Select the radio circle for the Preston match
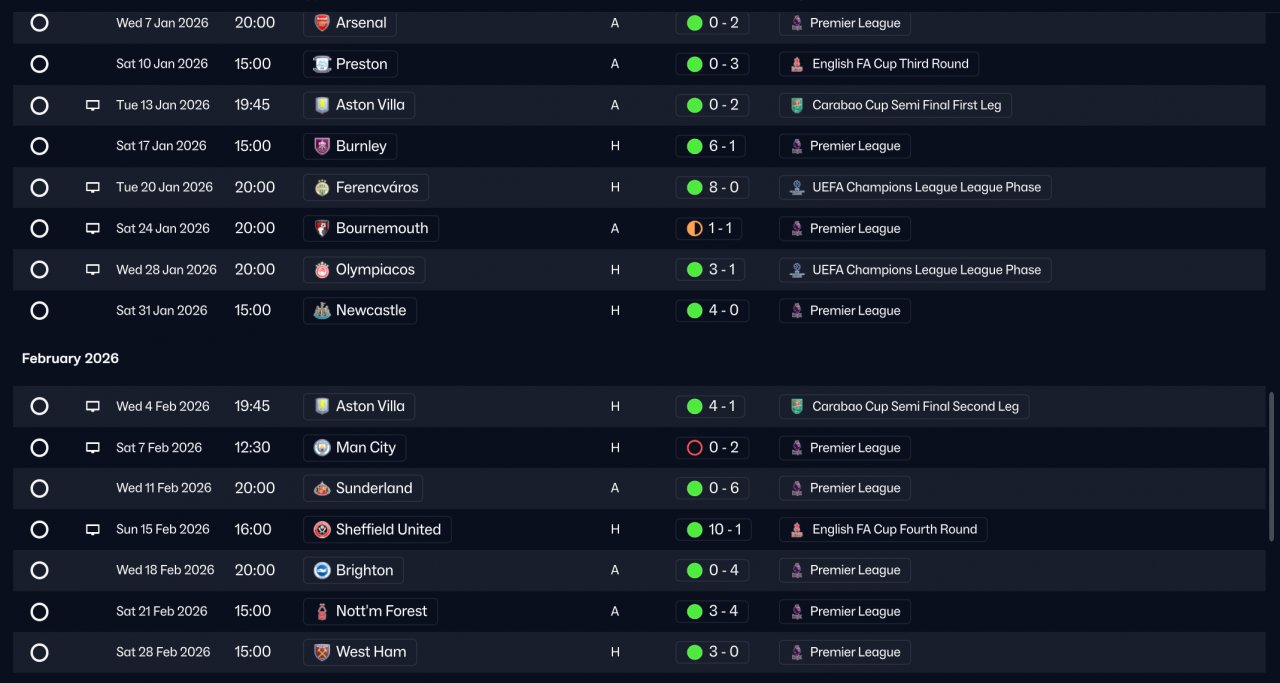The width and height of the screenshot is (1280, 683). [x=39, y=64]
